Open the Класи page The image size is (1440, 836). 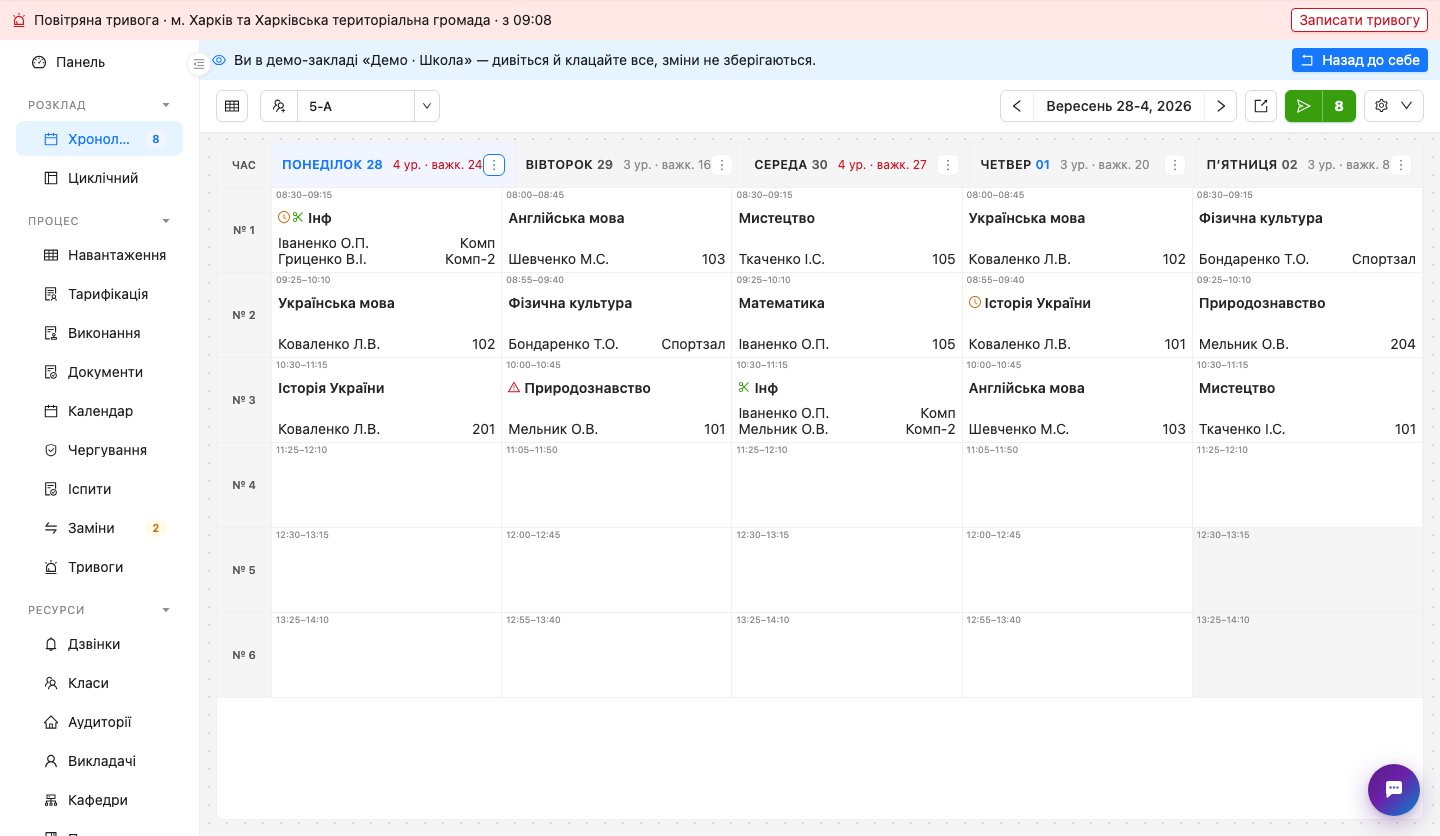(x=99, y=683)
